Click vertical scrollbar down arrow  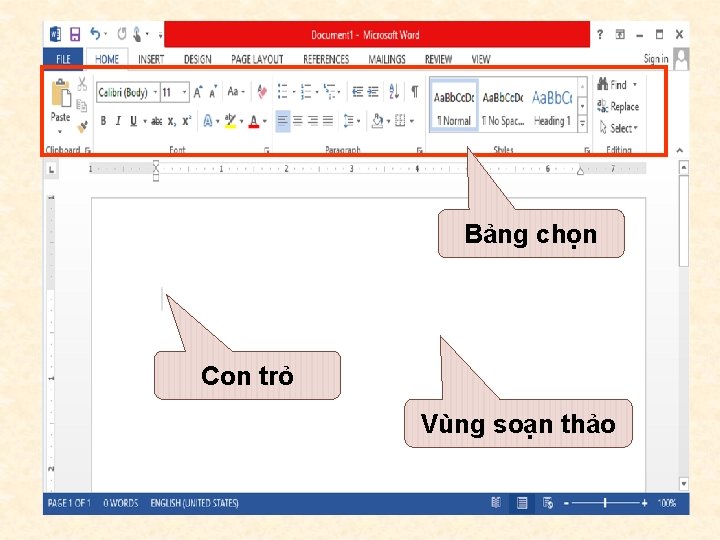(684, 484)
